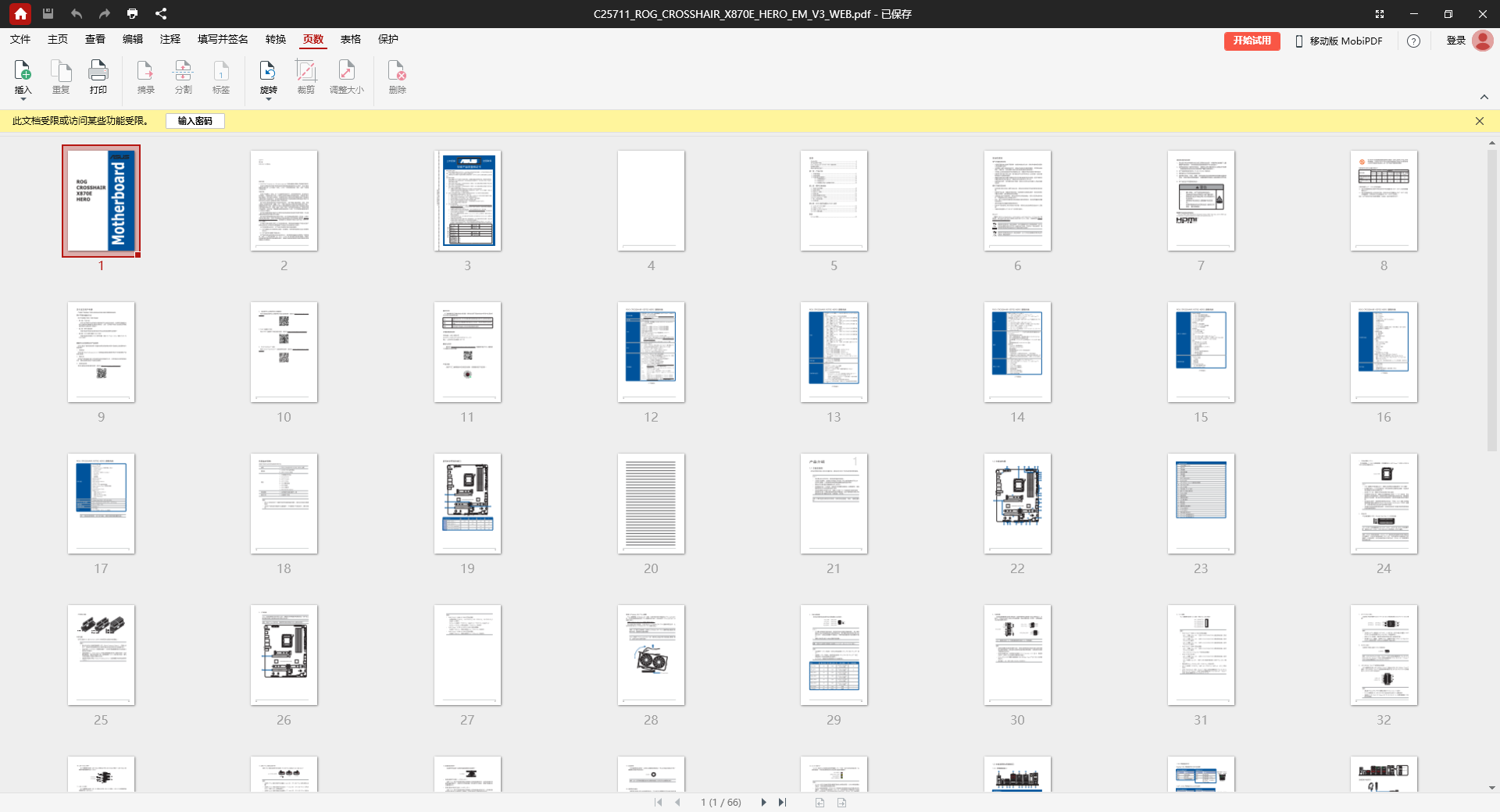The image size is (1500, 812).
Task: Close the yellow restriction notice bar
Action: pyautogui.click(x=1480, y=121)
